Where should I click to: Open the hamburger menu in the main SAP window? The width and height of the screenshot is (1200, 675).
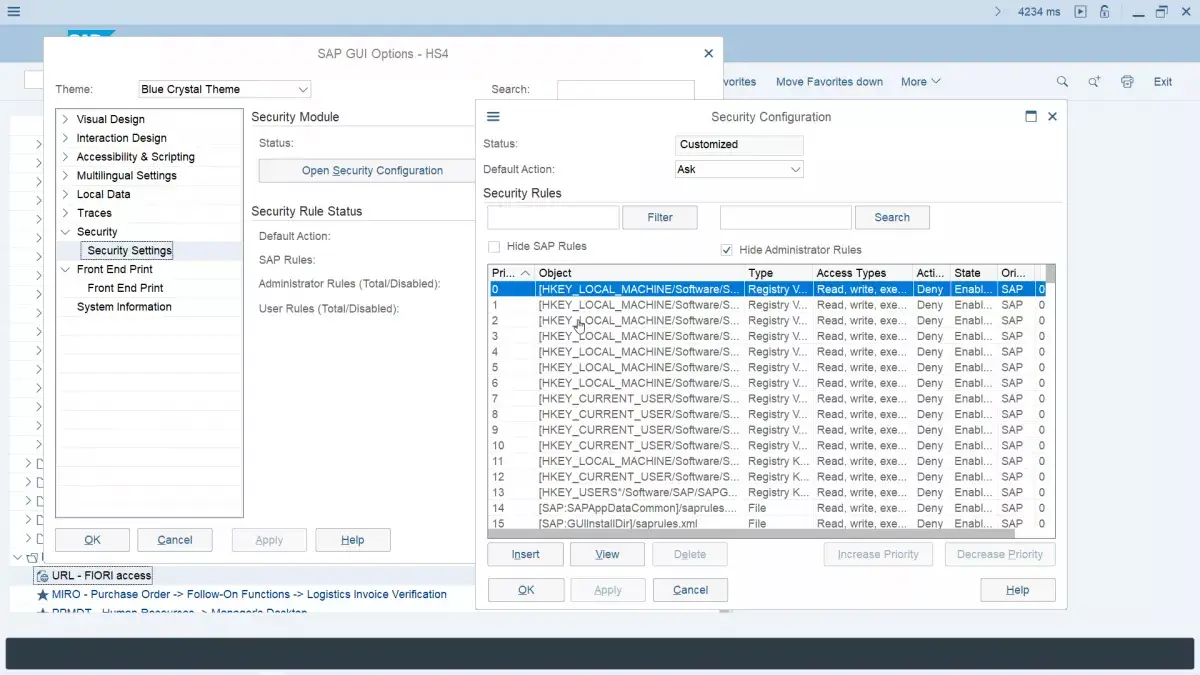tap(12, 12)
